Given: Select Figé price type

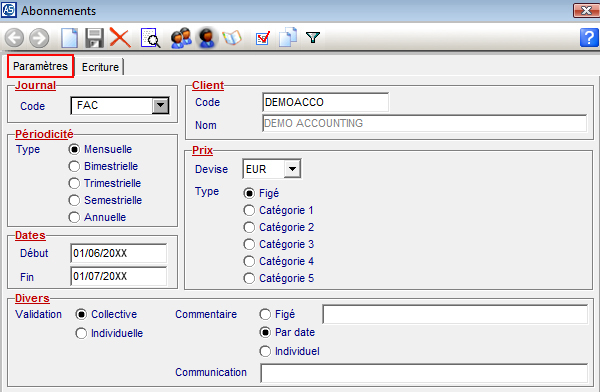Looking at the screenshot, I should [x=261, y=193].
